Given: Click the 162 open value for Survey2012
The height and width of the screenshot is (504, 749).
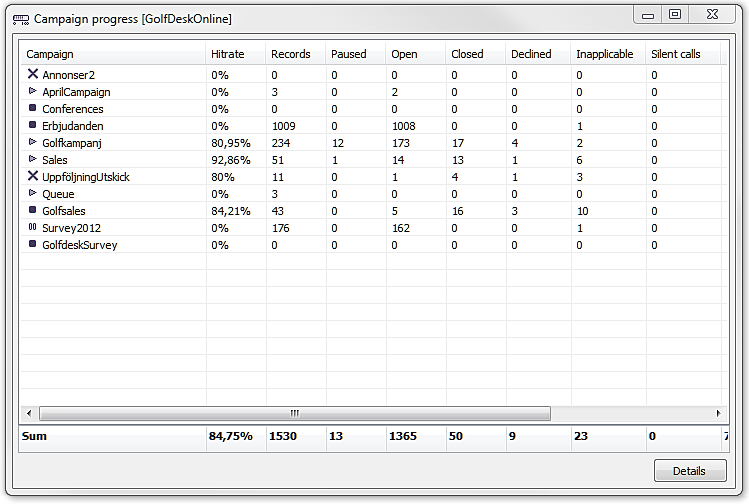Looking at the screenshot, I should [401, 228].
